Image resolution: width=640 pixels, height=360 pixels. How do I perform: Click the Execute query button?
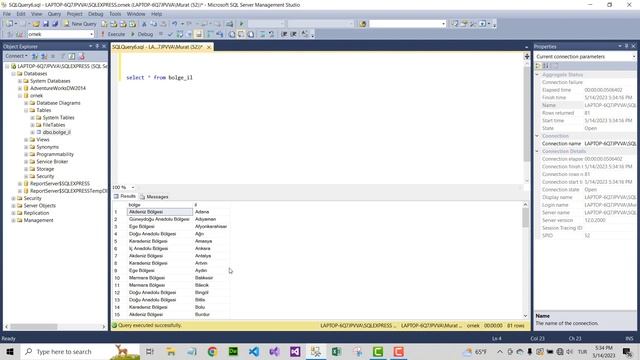113,34
